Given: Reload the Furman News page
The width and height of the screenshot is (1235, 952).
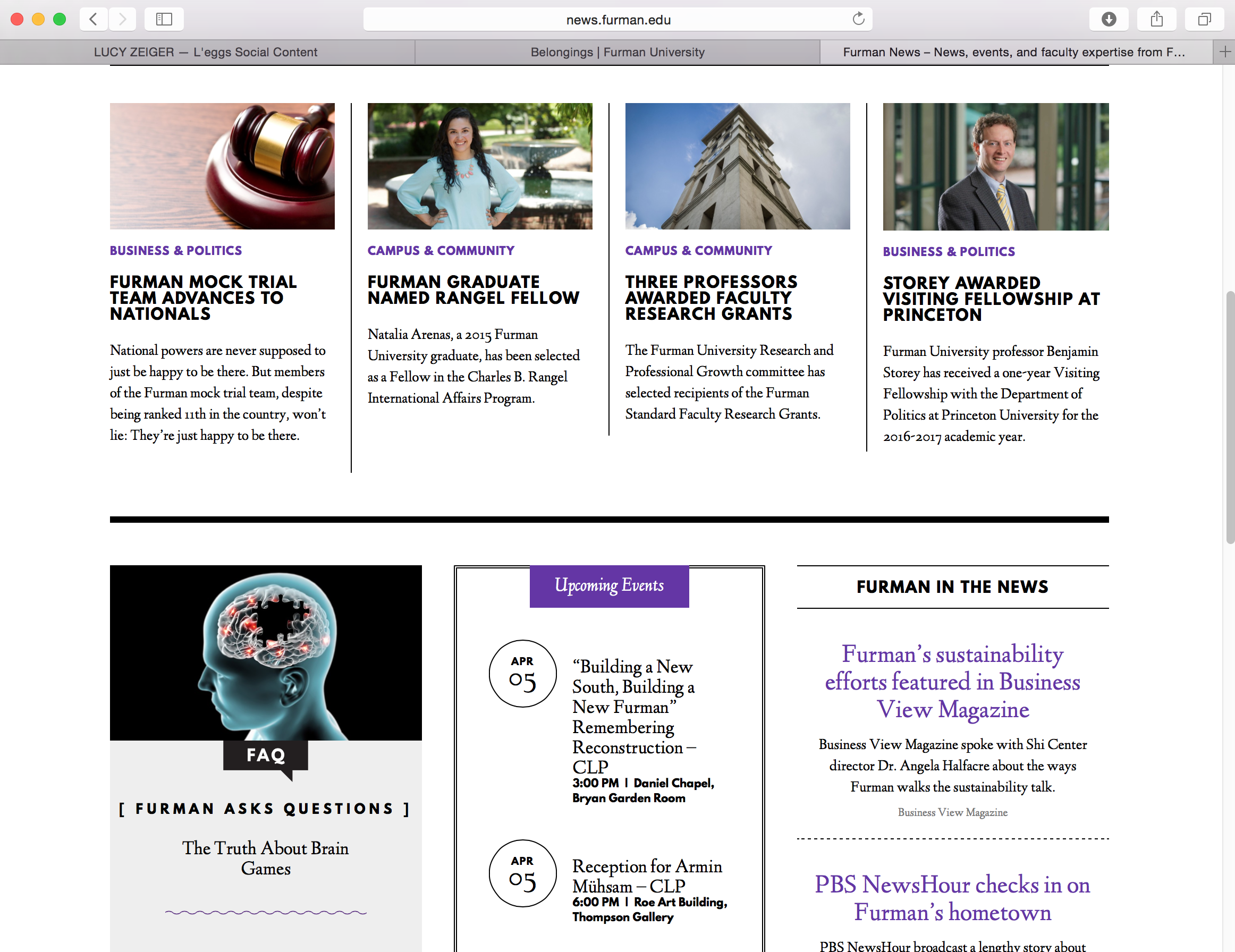Looking at the screenshot, I should point(858,19).
